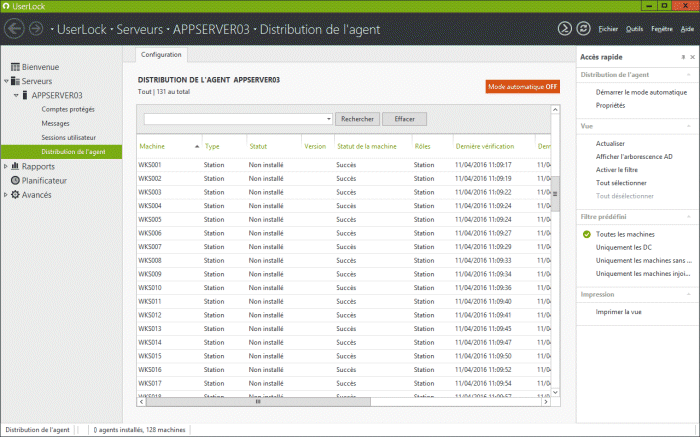Click the APPSERVER03 server icon
Viewport: 700px width, 437px height.
pos(25,95)
